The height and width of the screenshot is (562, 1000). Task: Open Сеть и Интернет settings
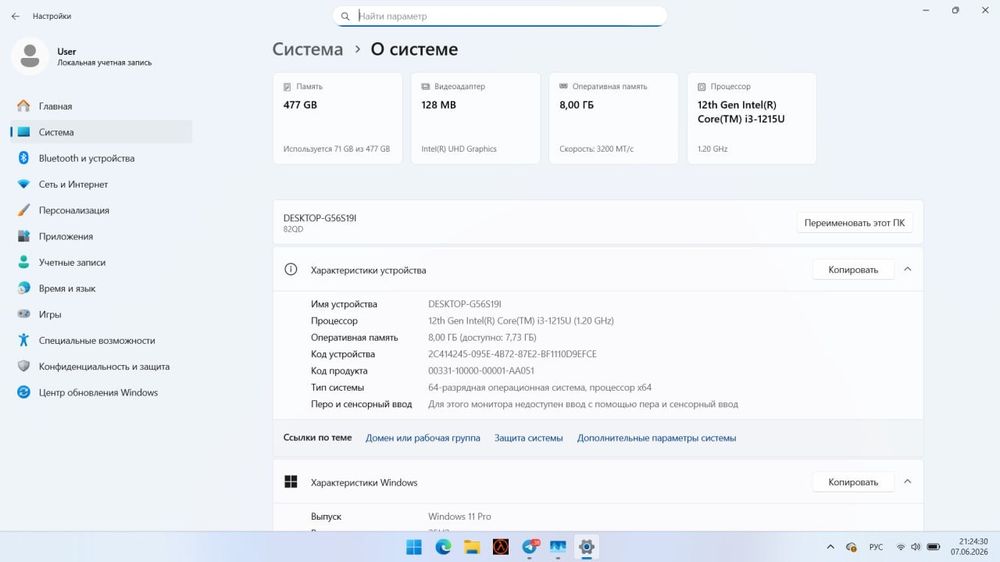[x=101, y=184]
